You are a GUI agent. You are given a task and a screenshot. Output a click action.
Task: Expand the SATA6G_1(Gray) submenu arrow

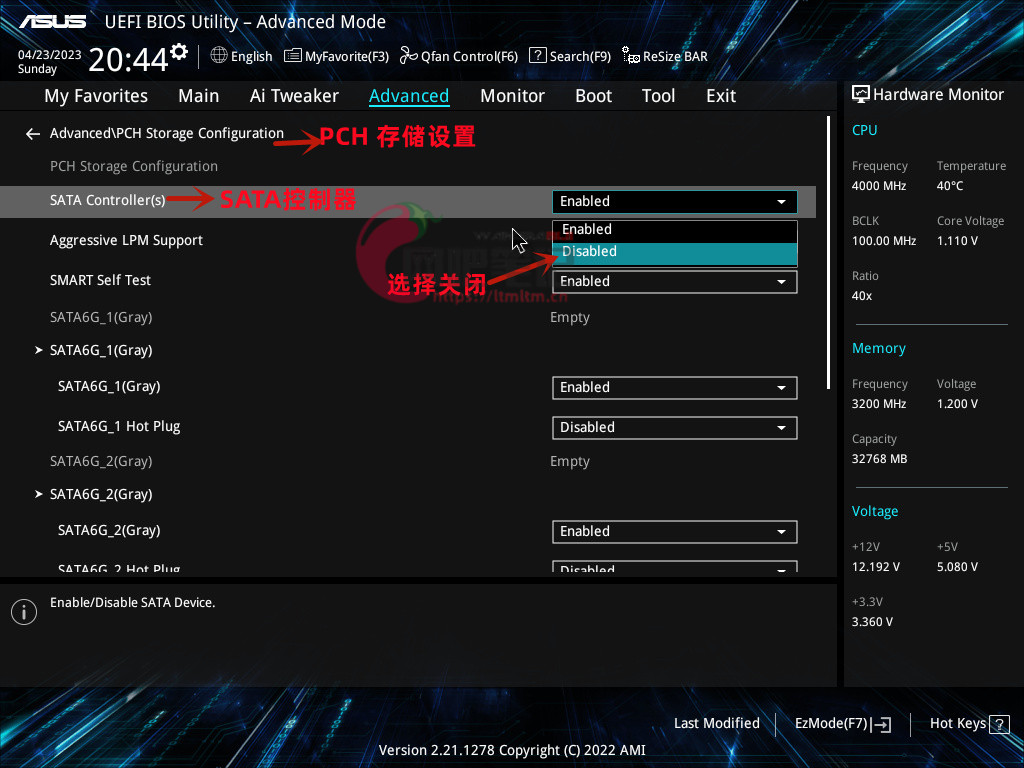pos(39,351)
